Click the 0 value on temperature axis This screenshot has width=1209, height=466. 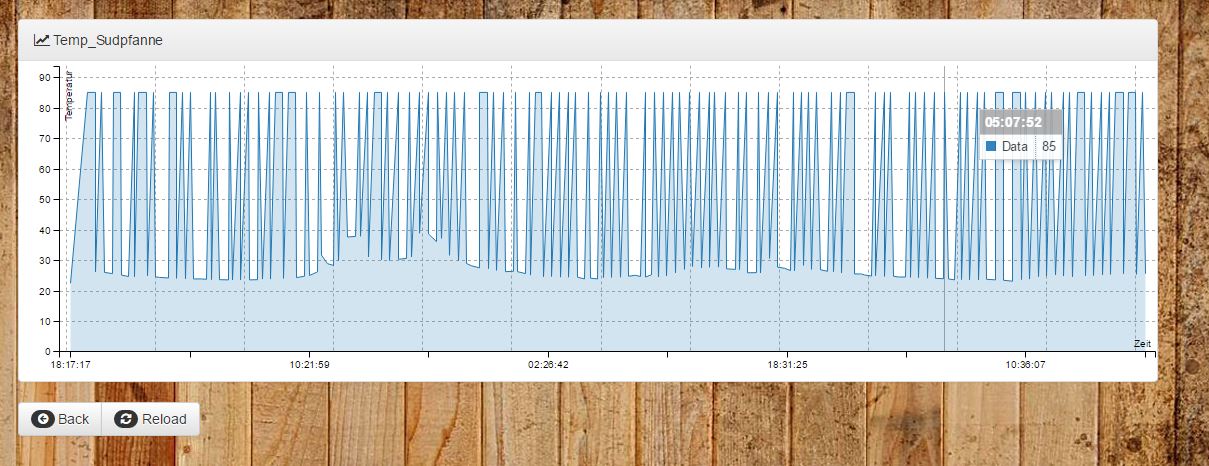(48, 352)
